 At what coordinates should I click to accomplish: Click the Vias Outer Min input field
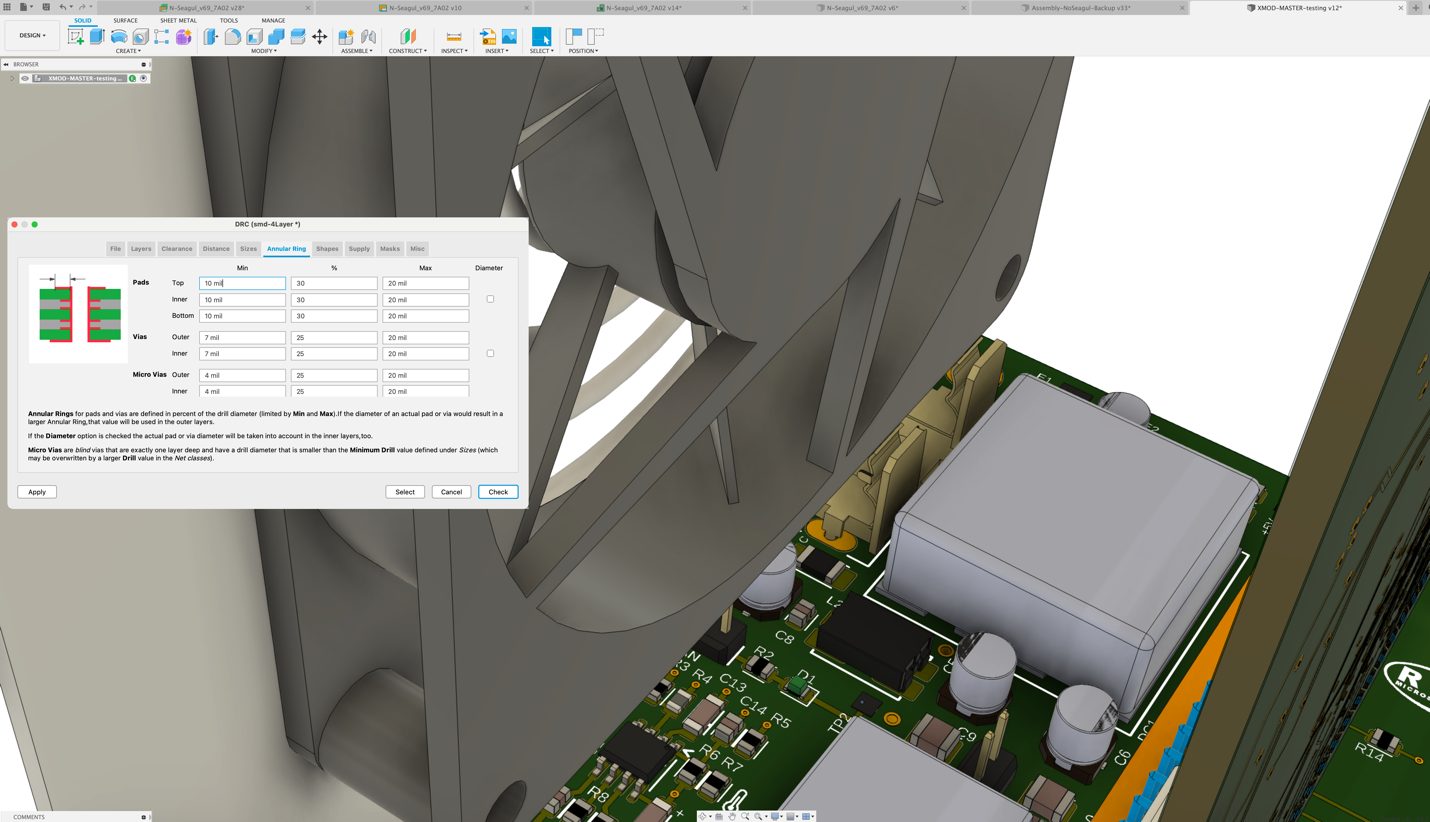pos(242,338)
